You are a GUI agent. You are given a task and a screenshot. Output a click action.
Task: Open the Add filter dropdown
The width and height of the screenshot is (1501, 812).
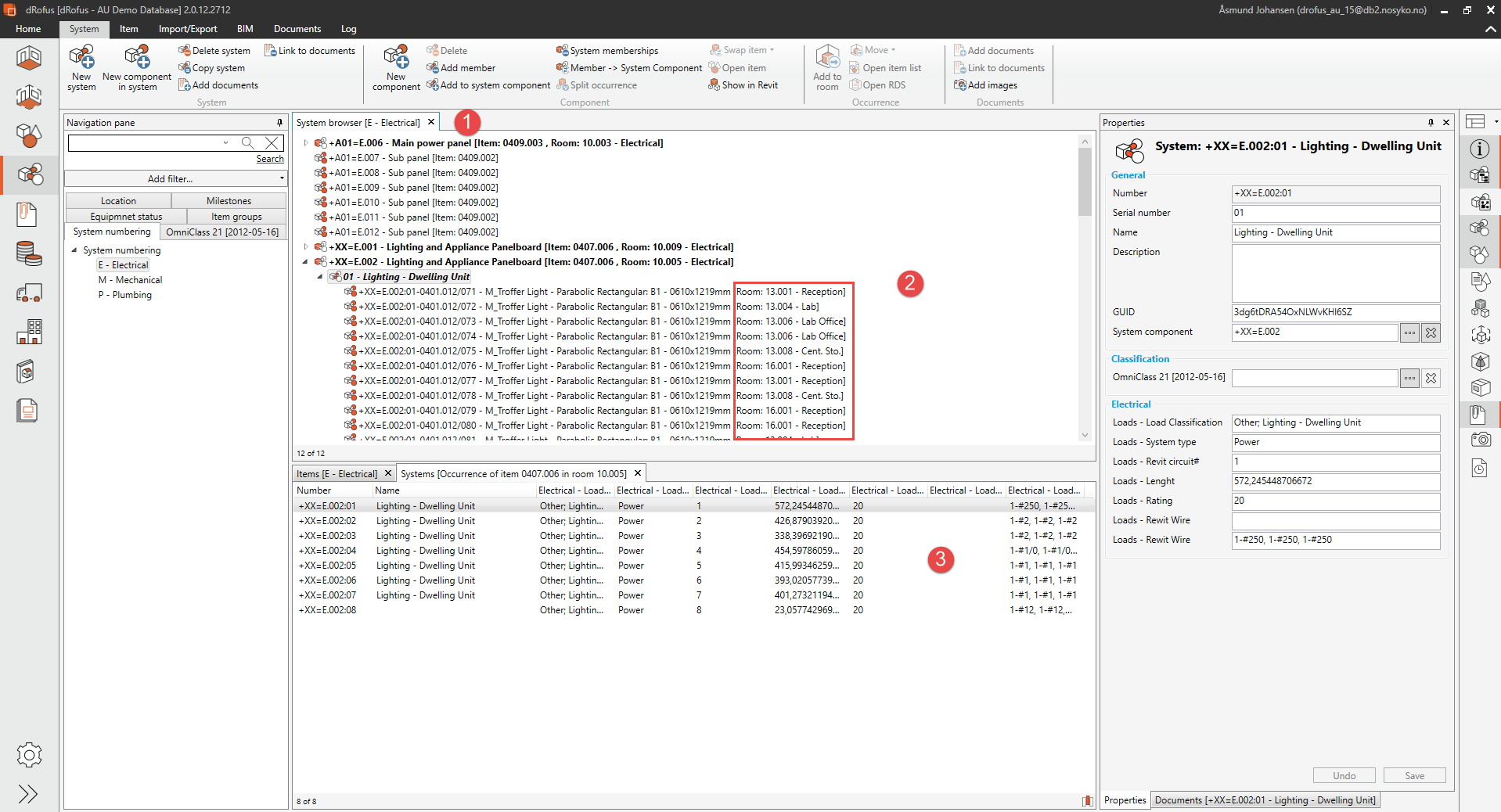[x=176, y=179]
